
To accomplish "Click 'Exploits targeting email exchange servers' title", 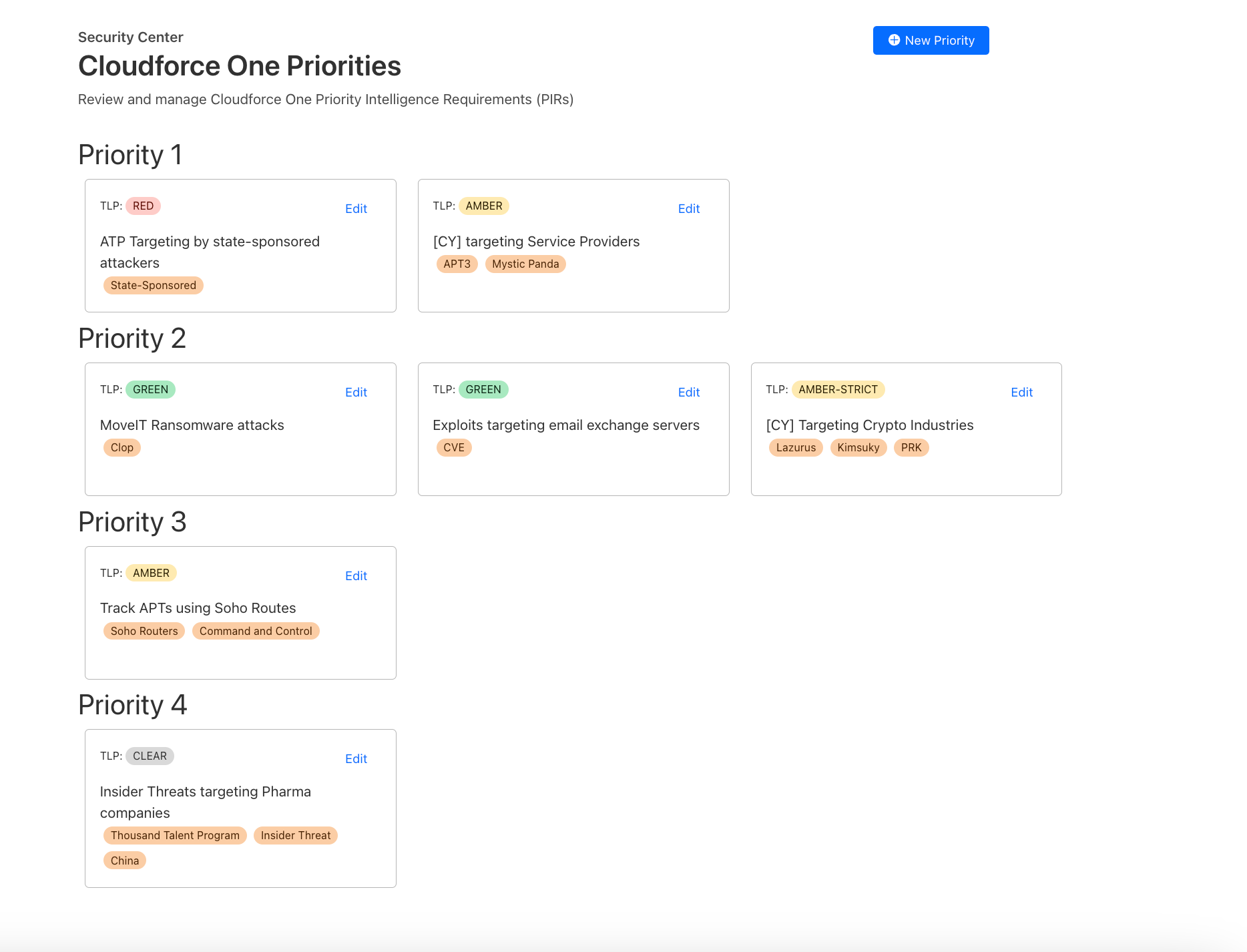I will (x=566, y=425).
